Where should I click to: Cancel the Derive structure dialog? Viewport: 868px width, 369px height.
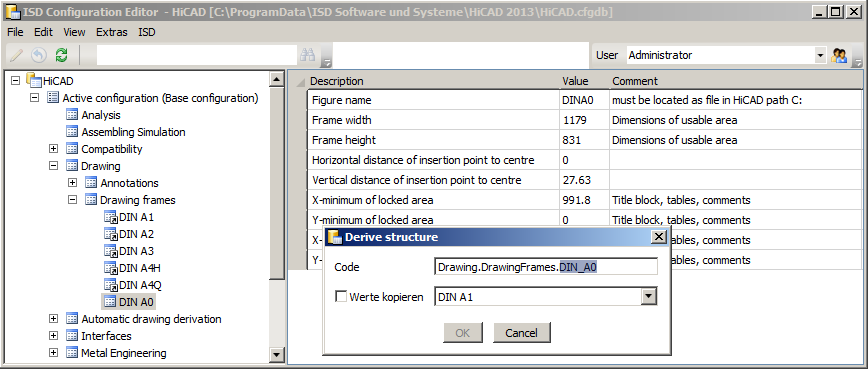point(521,332)
